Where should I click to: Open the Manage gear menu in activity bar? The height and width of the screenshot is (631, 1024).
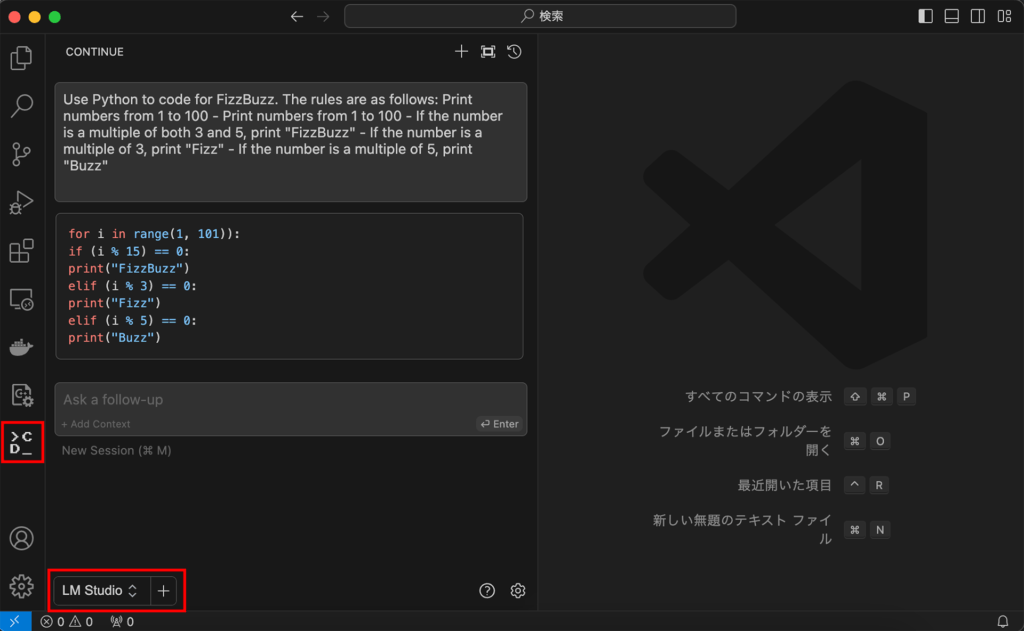click(21, 586)
